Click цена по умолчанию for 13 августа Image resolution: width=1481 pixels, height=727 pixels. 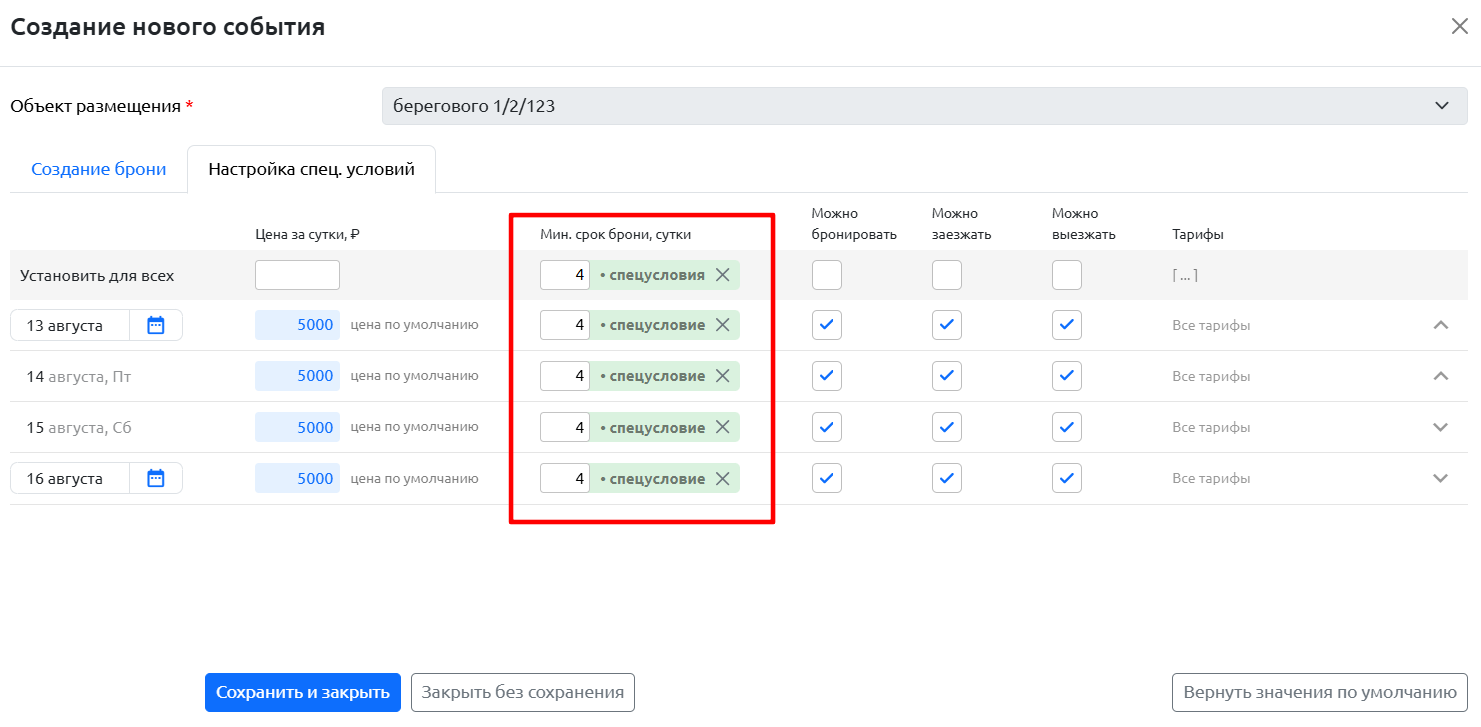(414, 325)
